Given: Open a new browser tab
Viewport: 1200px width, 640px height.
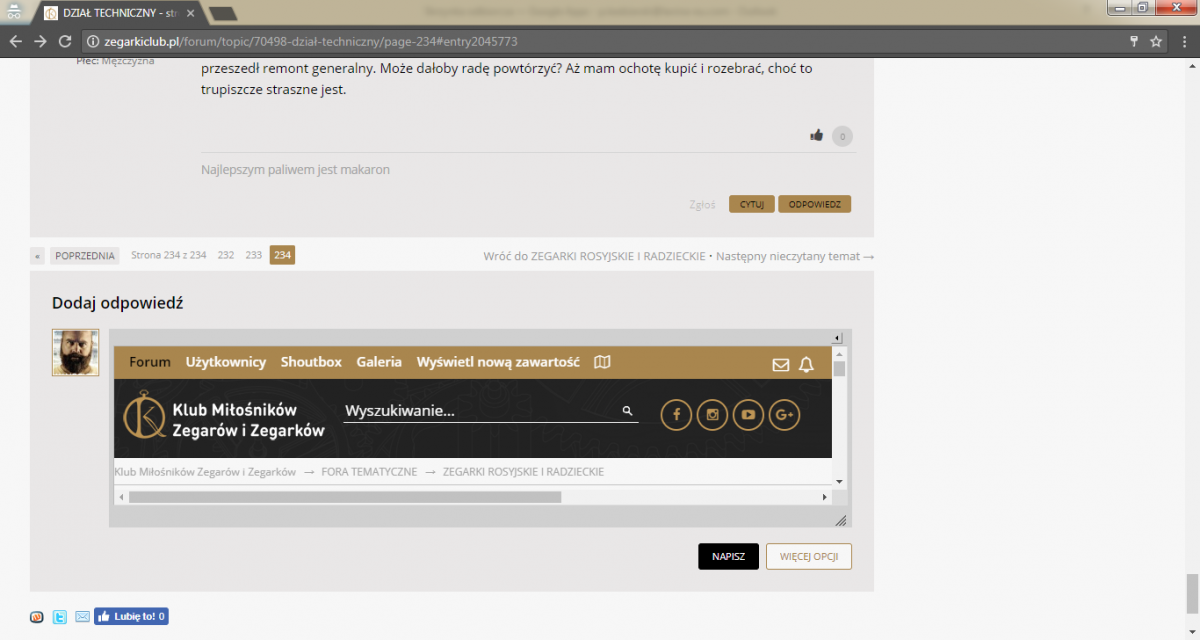Looking at the screenshot, I should (x=223, y=13).
